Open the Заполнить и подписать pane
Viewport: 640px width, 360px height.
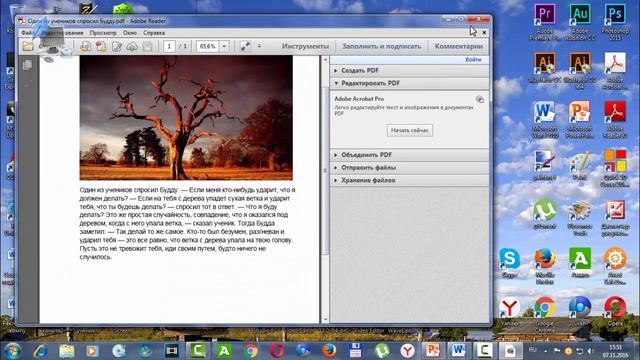[x=381, y=46]
